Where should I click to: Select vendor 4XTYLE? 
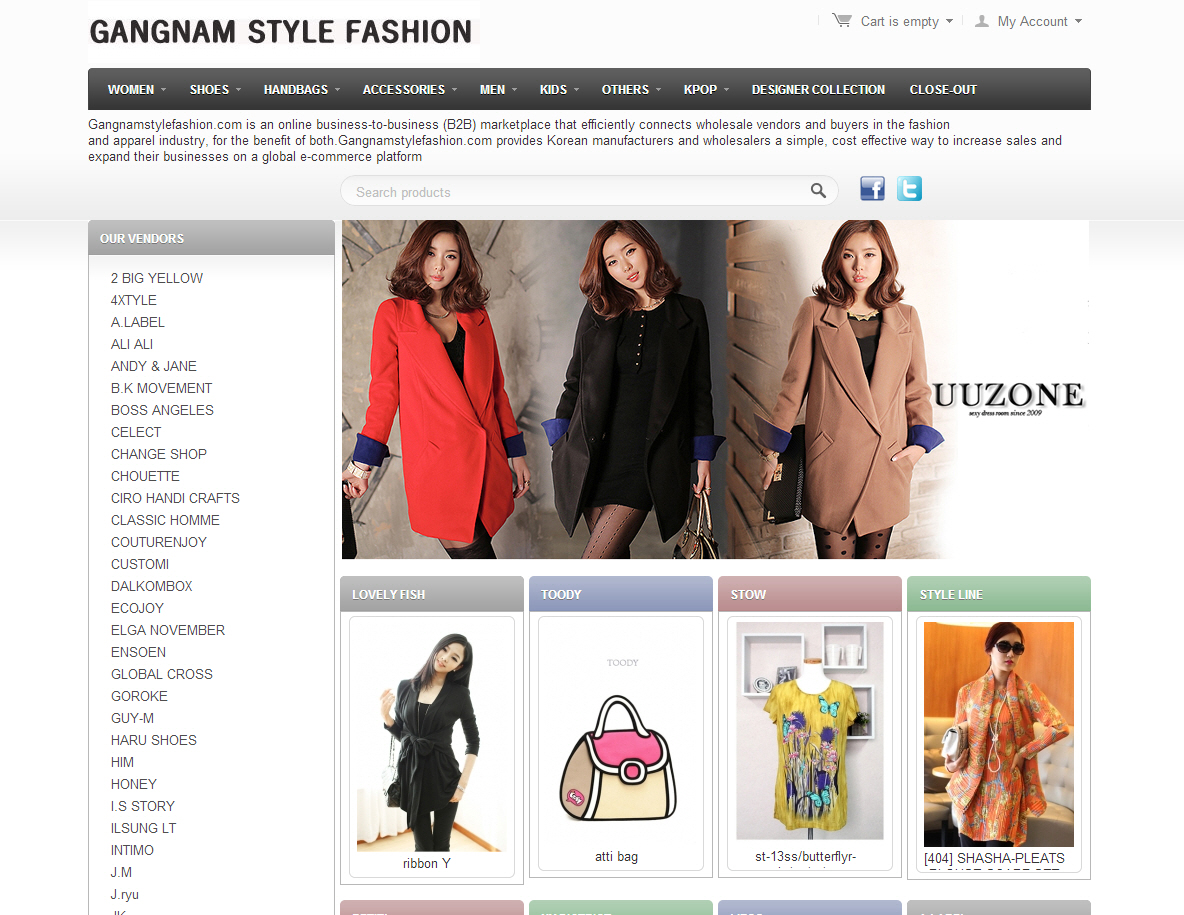(134, 300)
